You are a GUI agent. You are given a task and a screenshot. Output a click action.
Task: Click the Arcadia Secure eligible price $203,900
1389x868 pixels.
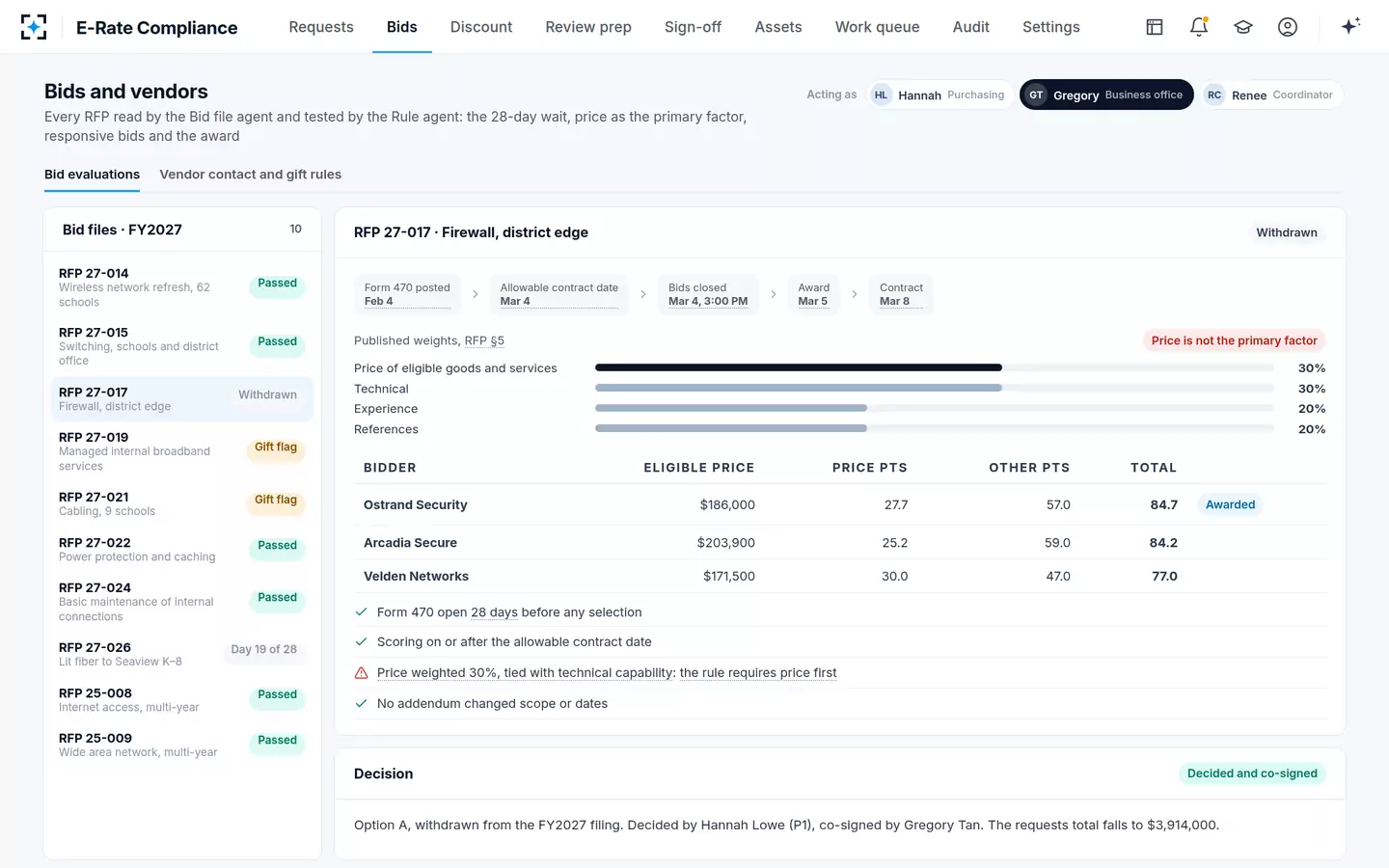[x=726, y=543]
